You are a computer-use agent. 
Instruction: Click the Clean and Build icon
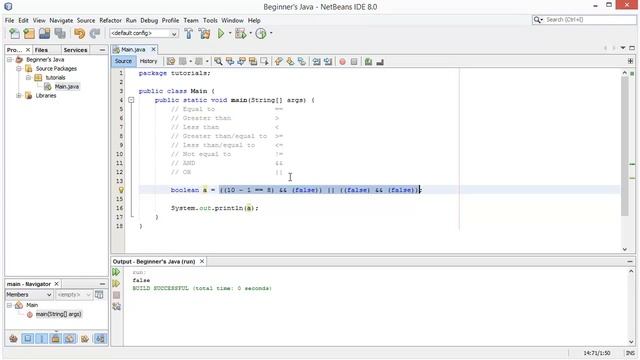tap(204, 33)
